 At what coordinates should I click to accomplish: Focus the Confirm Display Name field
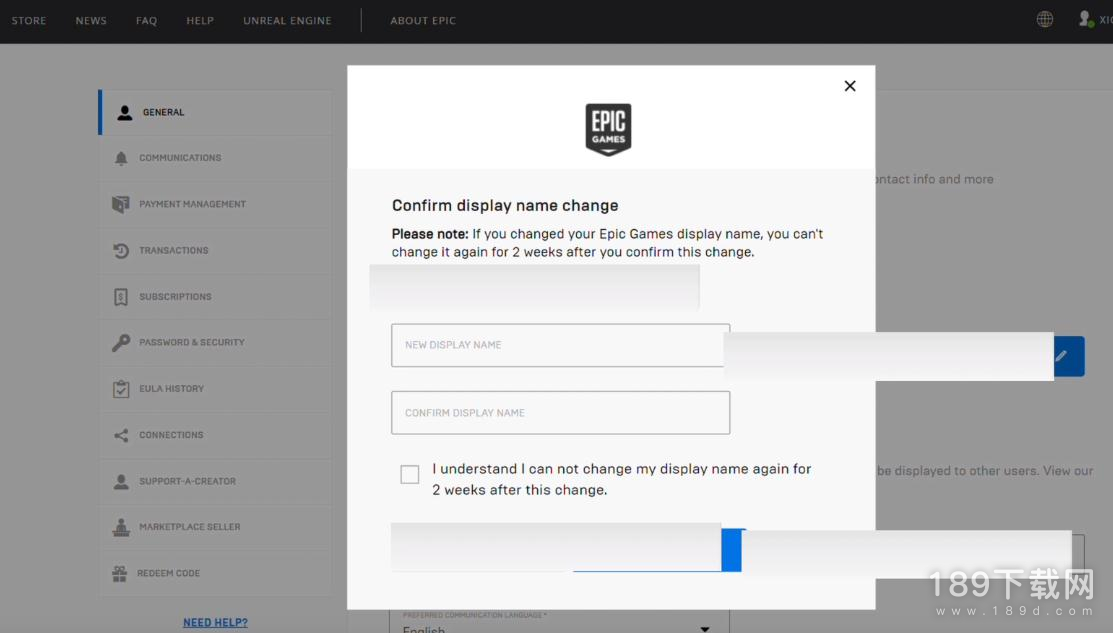[x=560, y=412]
